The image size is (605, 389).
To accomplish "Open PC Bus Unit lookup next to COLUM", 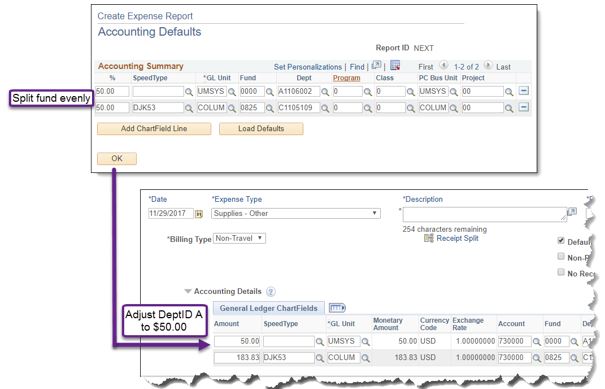I will point(454,108).
